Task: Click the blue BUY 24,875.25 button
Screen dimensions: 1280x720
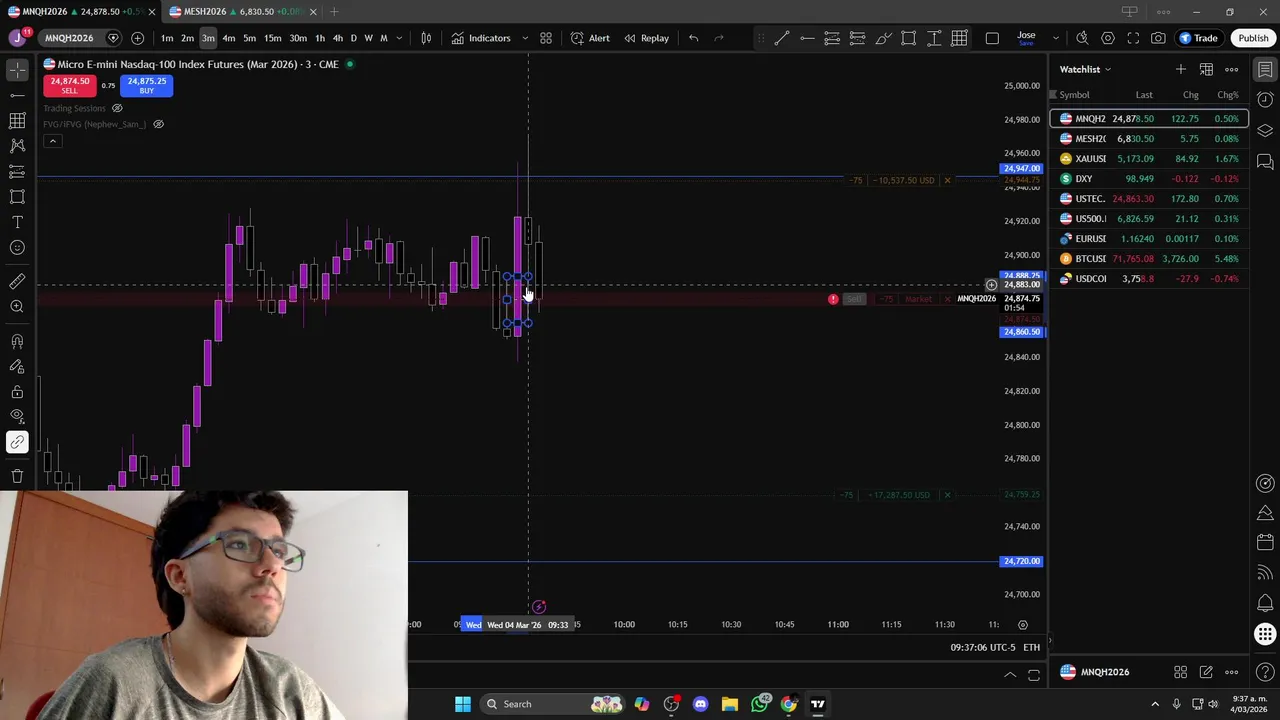Action: [x=147, y=86]
